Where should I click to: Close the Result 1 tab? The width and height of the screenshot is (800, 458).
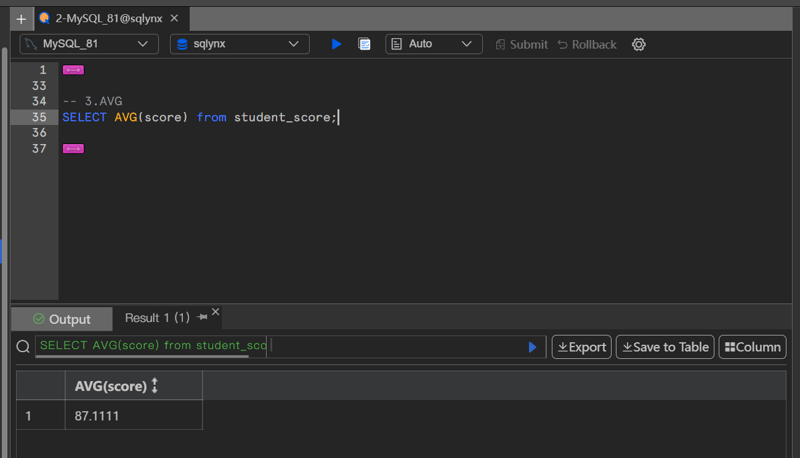216,312
